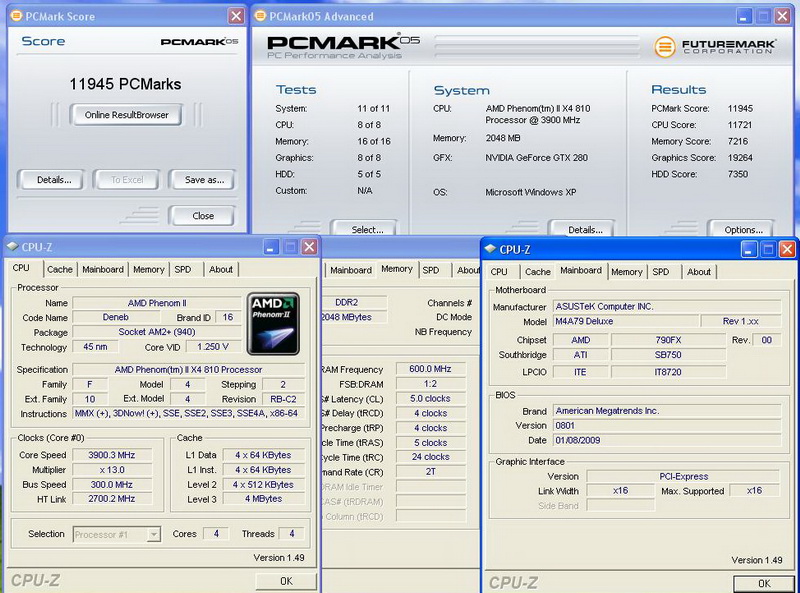This screenshot has width=800, height=593.
Task: Minimize the PCMark05 Advanced window
Action: 744,16
